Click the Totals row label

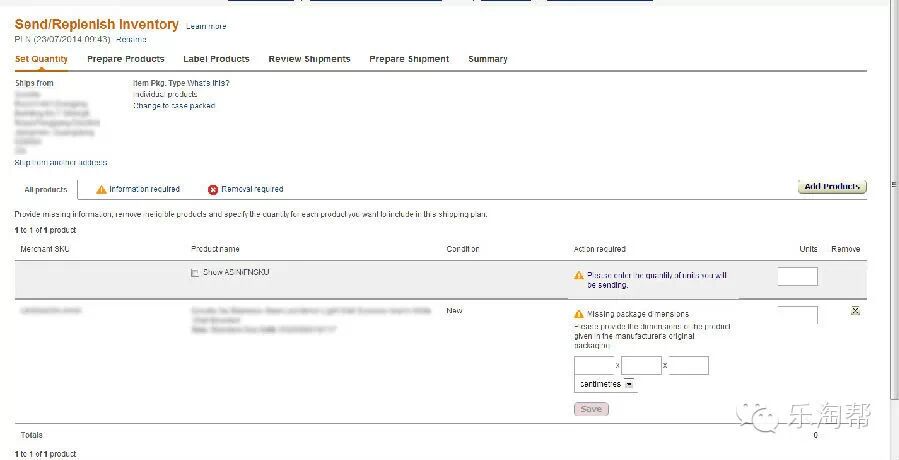tap(32, 435)
